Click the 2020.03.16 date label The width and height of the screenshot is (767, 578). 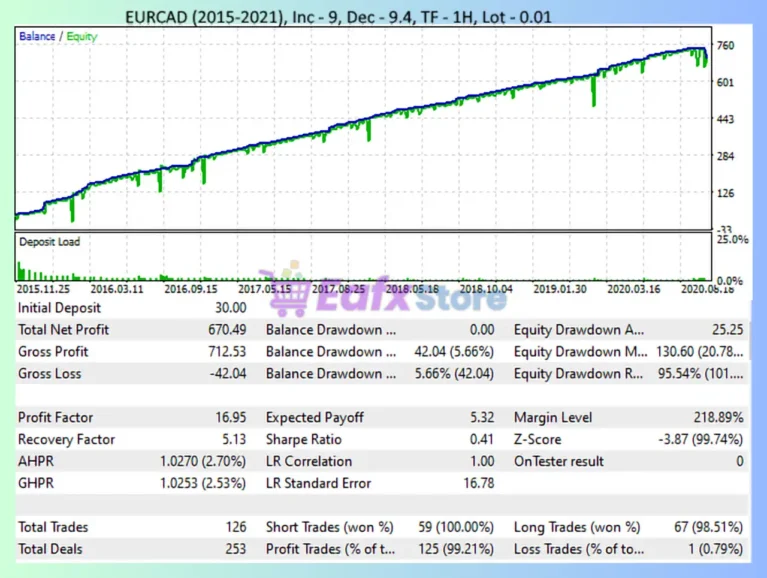coord(633,289)
